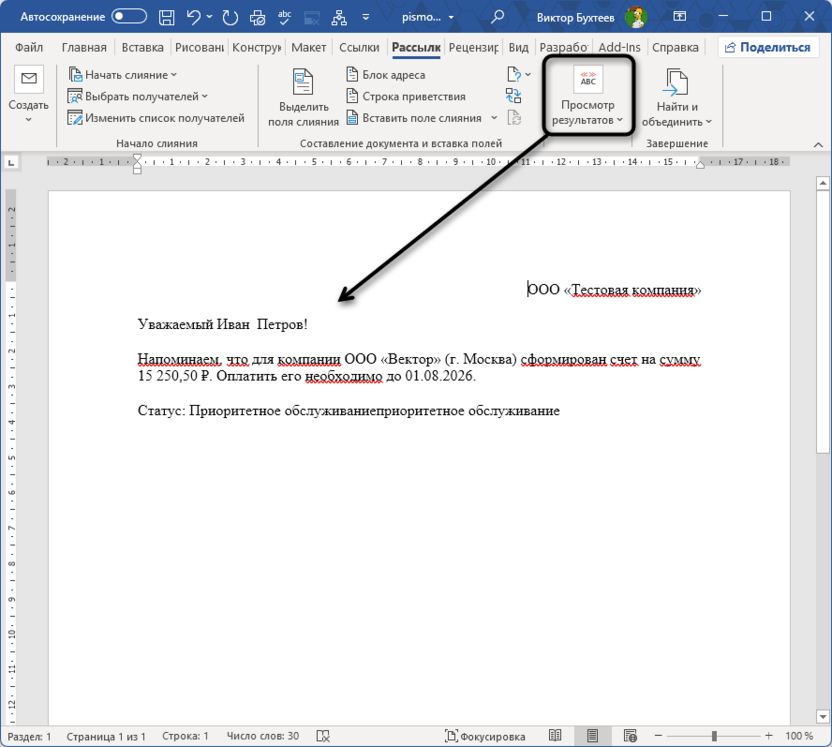
Task: Click vertical scrollbar thumb
Action: (822, 323)
